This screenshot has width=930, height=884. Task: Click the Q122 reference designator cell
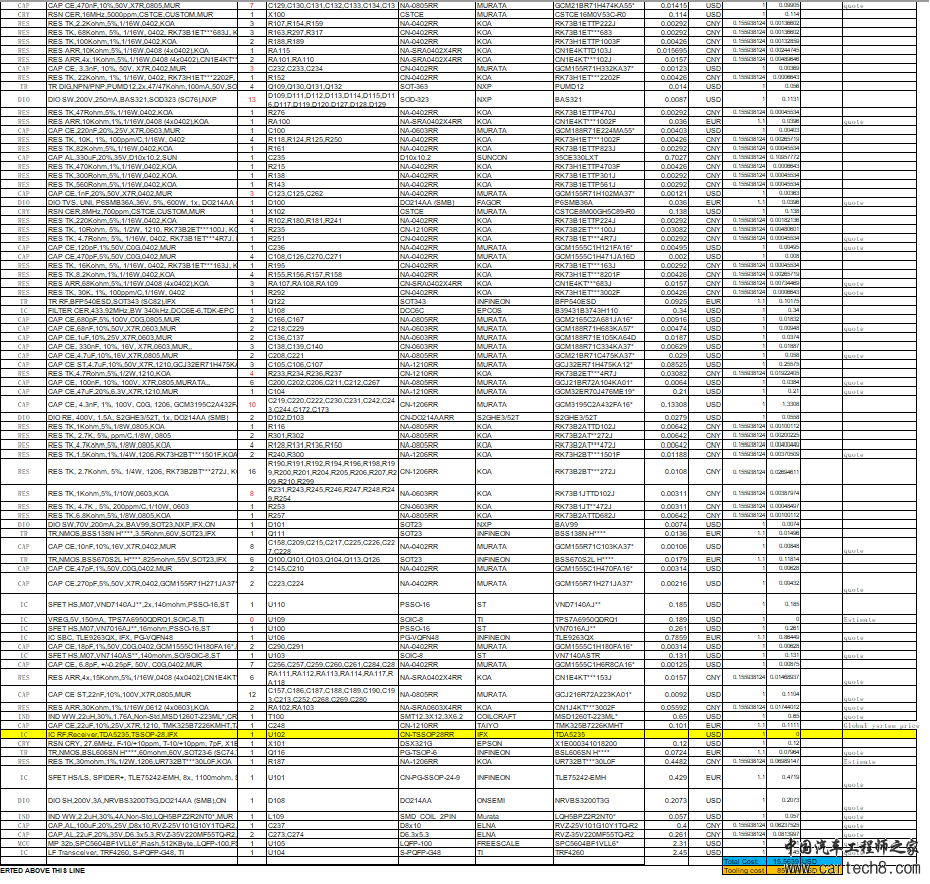point(332,301)
